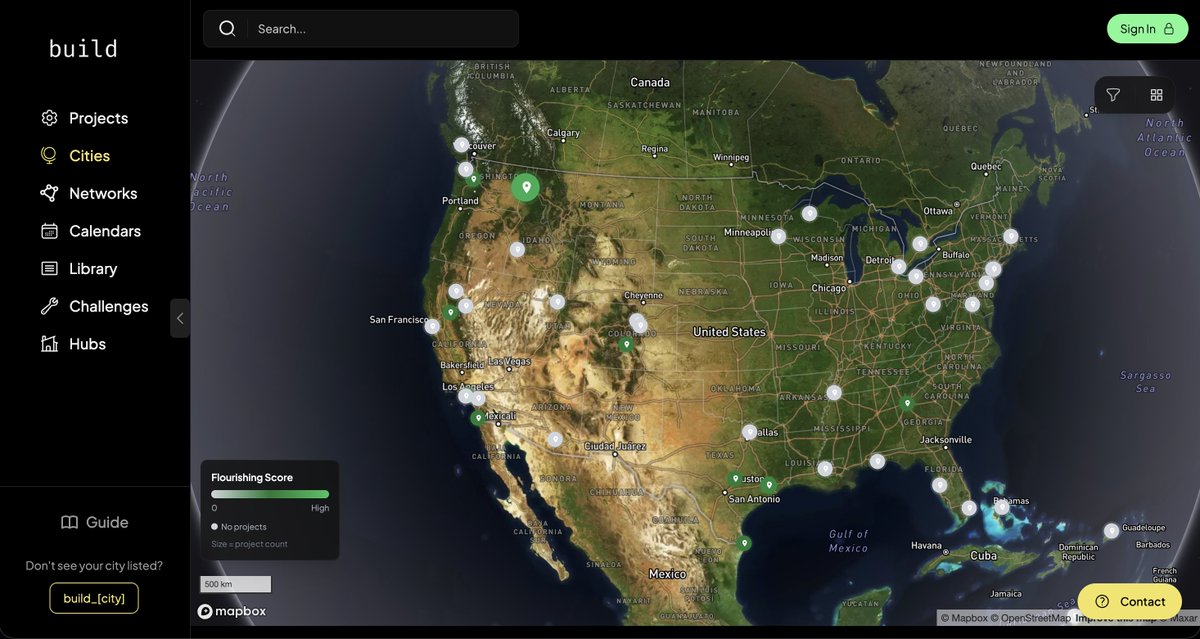Open the © OpenStreetMap attribution link
The height and width of the screenshot is (639, 1200).
[1030, 618]
